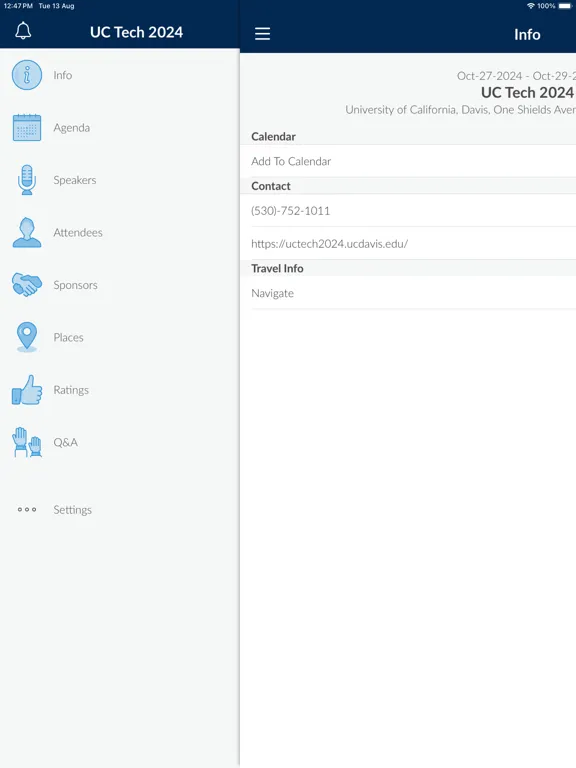Select the Info circle icon
The height and width of the screenshot is (768, 576).
point(27,75)
